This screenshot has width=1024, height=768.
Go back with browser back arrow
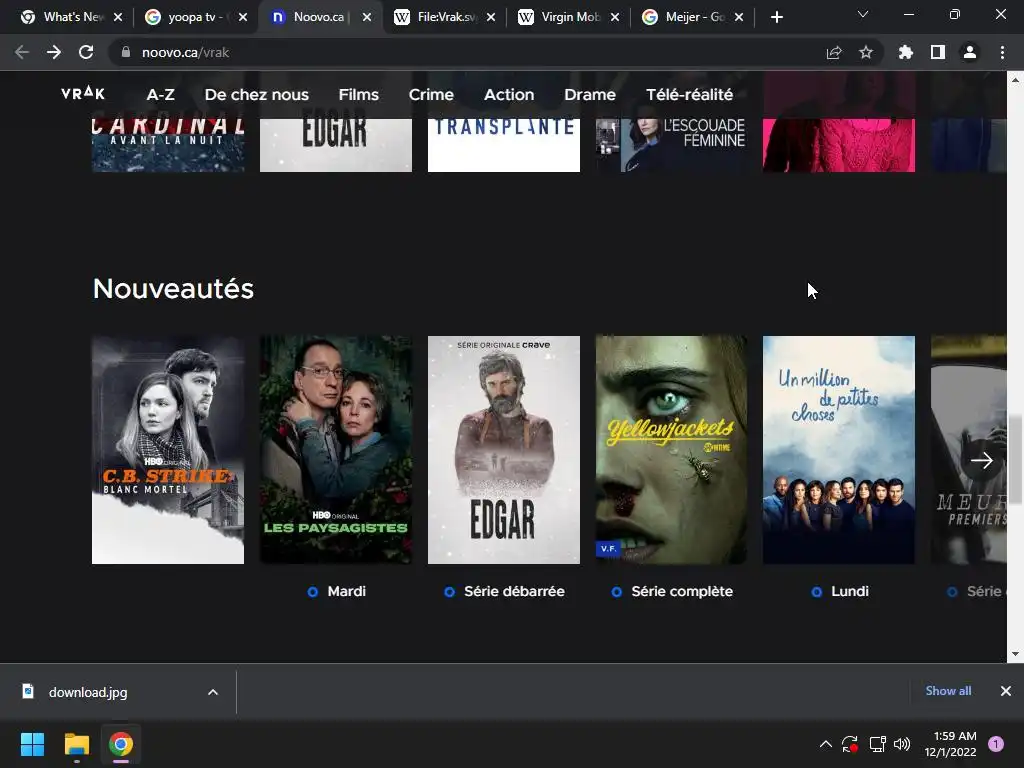point(22,52)
